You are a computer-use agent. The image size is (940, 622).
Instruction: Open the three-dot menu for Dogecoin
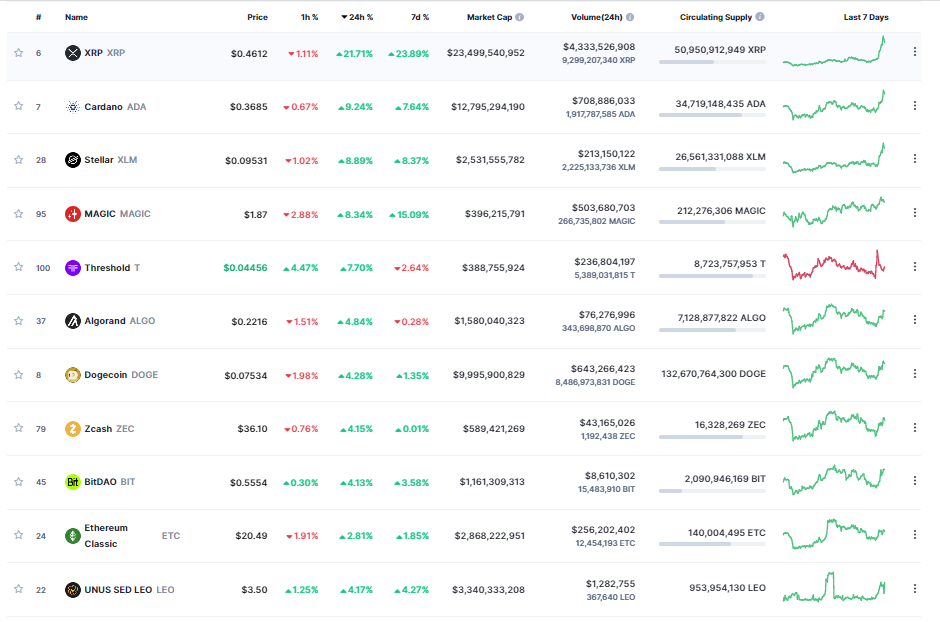point(915,374)
